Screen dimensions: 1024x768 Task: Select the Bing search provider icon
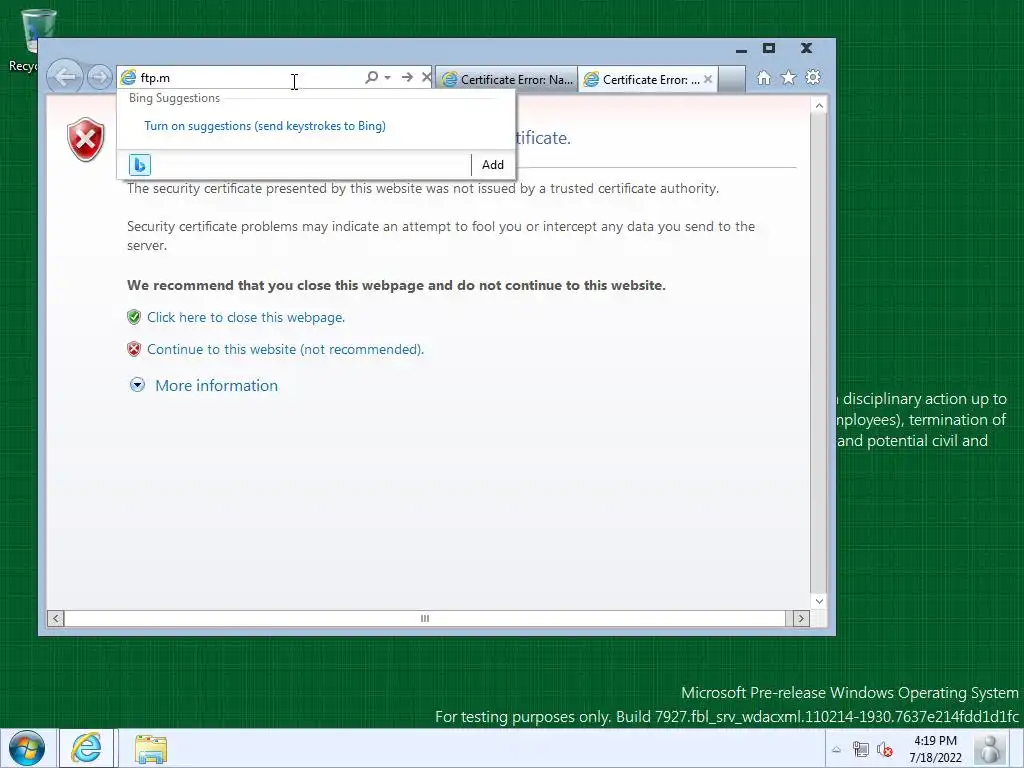(x=140, y=165)
